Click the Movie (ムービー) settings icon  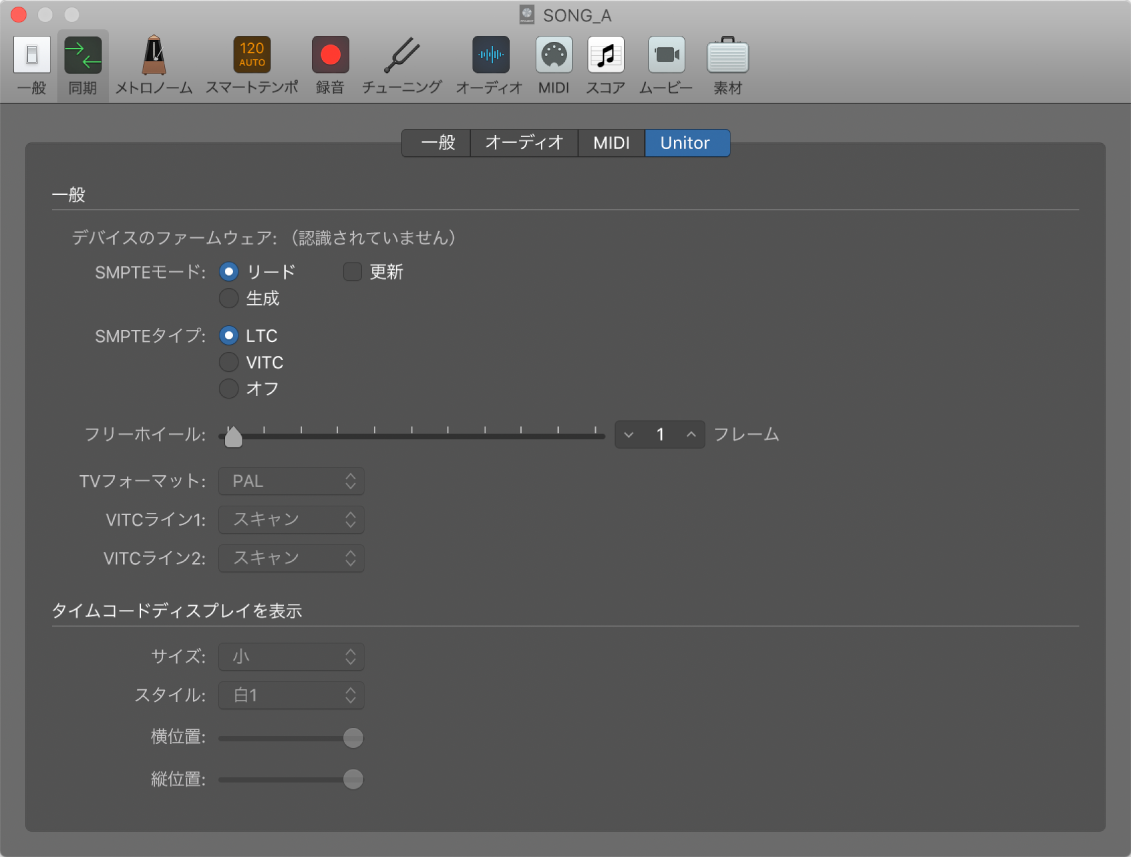[x=665, y=57]
